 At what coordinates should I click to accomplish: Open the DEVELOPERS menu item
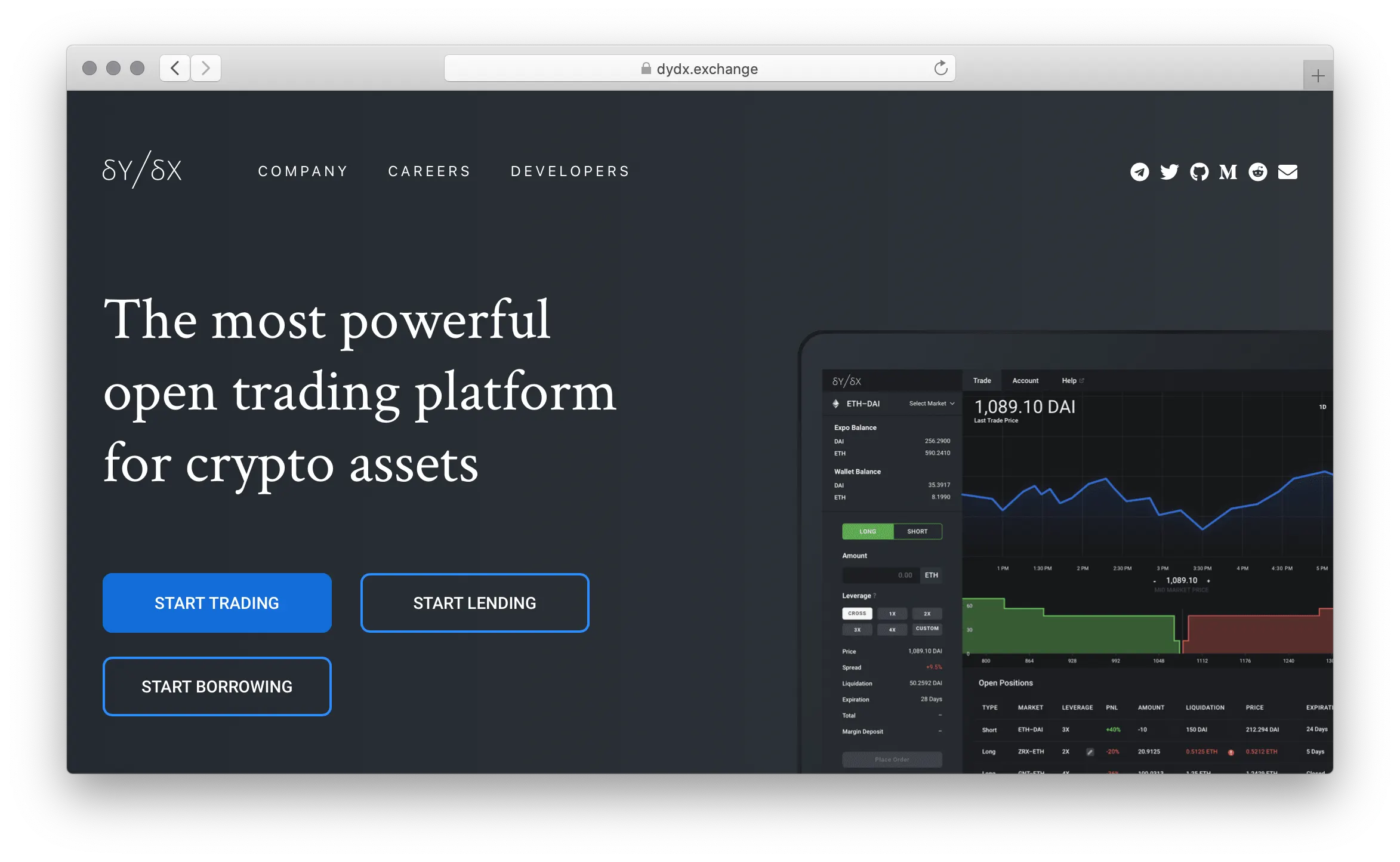coord(569,170)
